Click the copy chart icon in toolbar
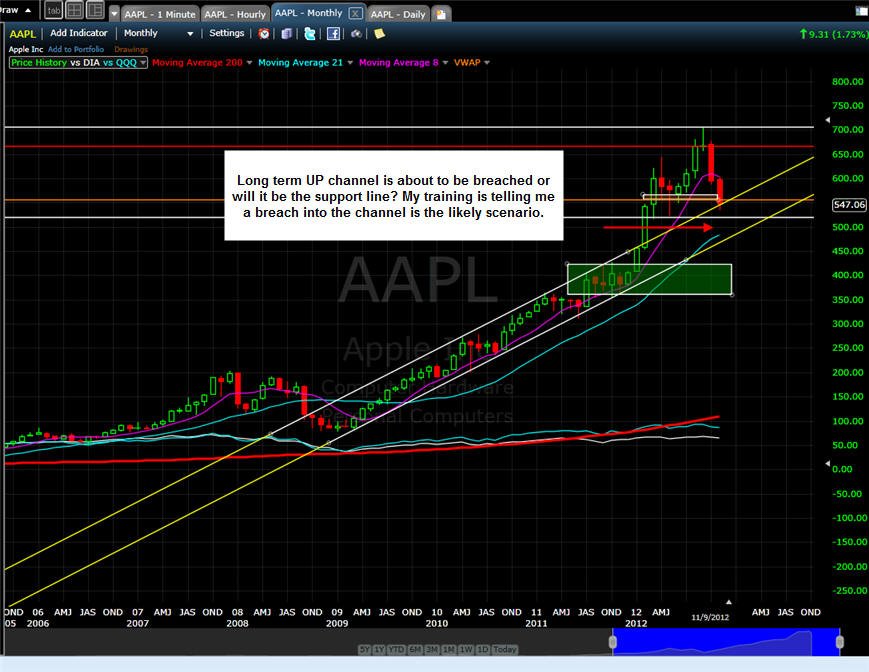Image resolution: width=869 pixels, height=672 pixels. (287, 34)
